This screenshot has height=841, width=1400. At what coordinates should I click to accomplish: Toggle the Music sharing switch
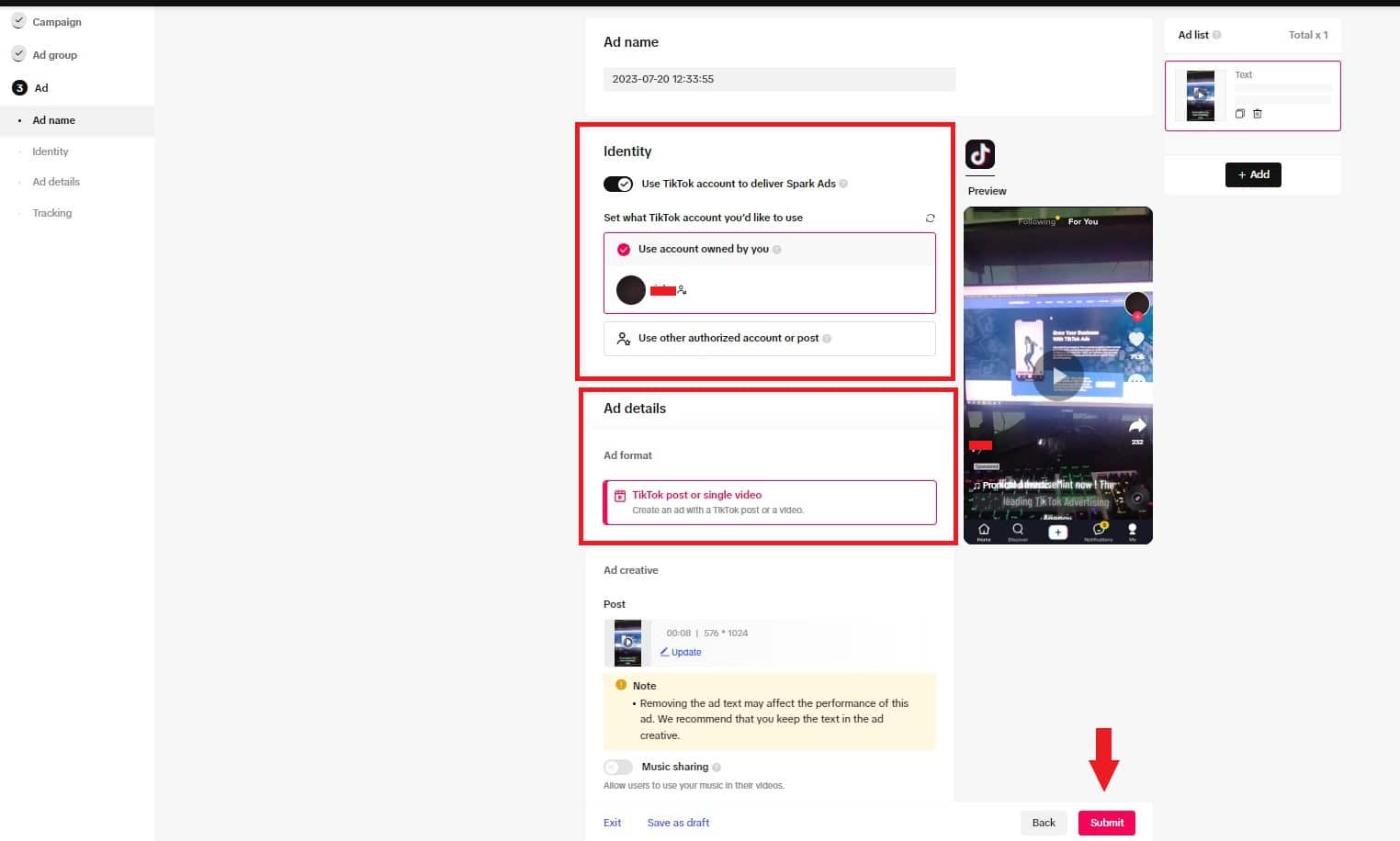coord(618,767)
